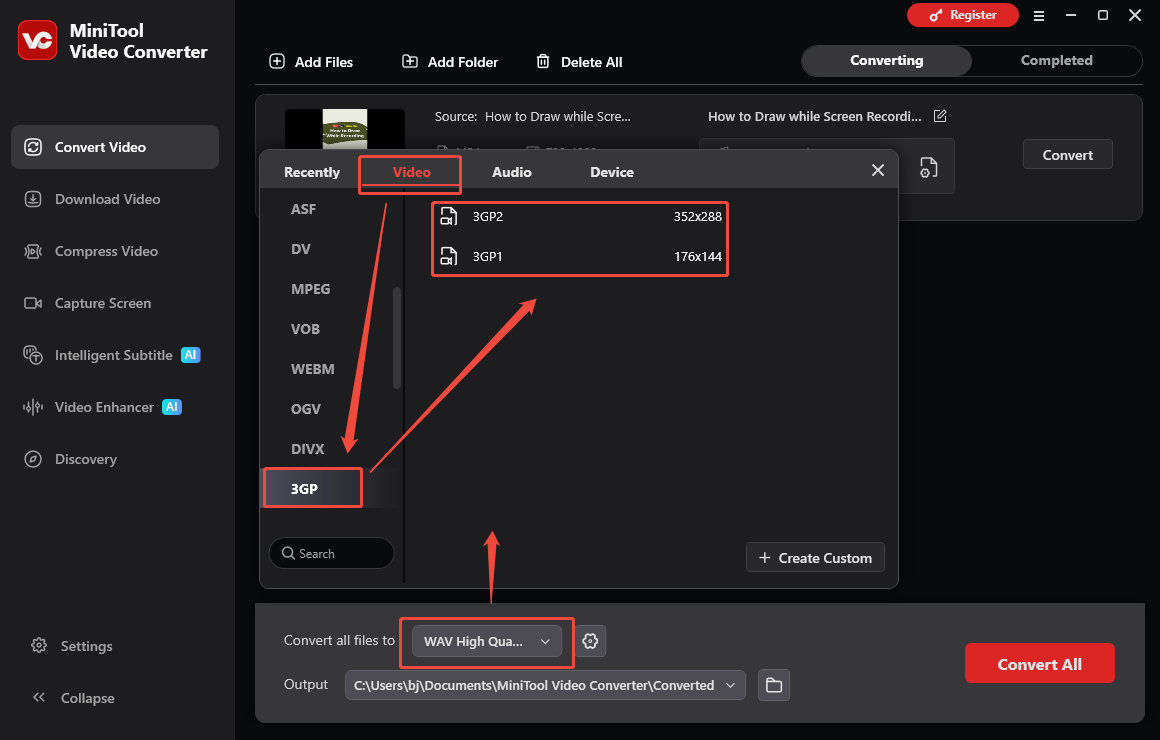Click the Discovery compass icon
The height and width of the screenshot is (740, 1160).
33,459
